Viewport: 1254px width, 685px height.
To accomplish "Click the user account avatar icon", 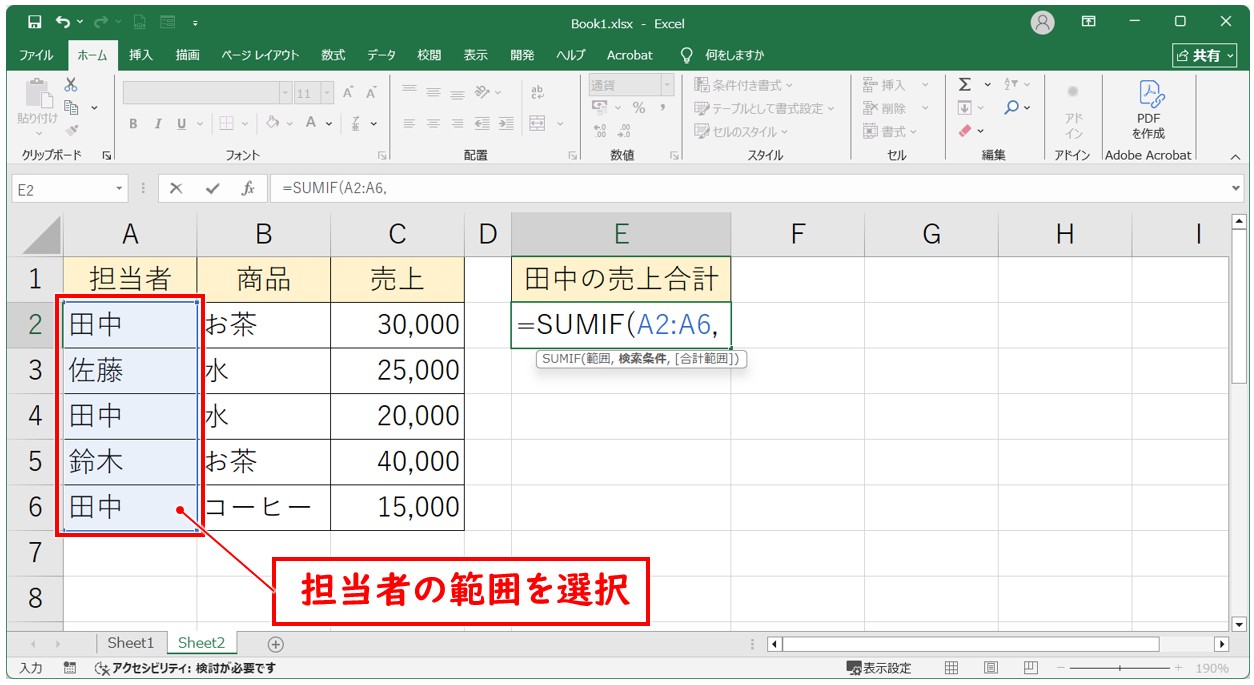I will 1043,22.
